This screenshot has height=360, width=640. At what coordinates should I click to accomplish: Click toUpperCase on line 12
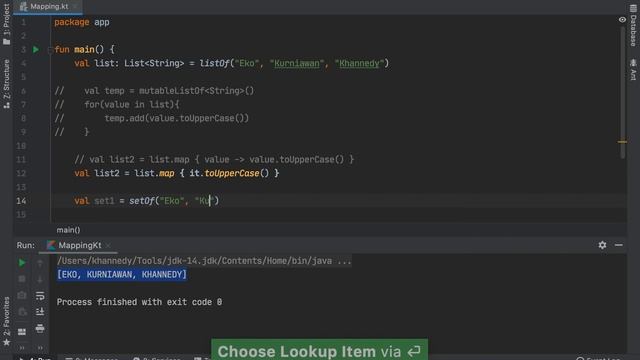(x=231, y=173)
